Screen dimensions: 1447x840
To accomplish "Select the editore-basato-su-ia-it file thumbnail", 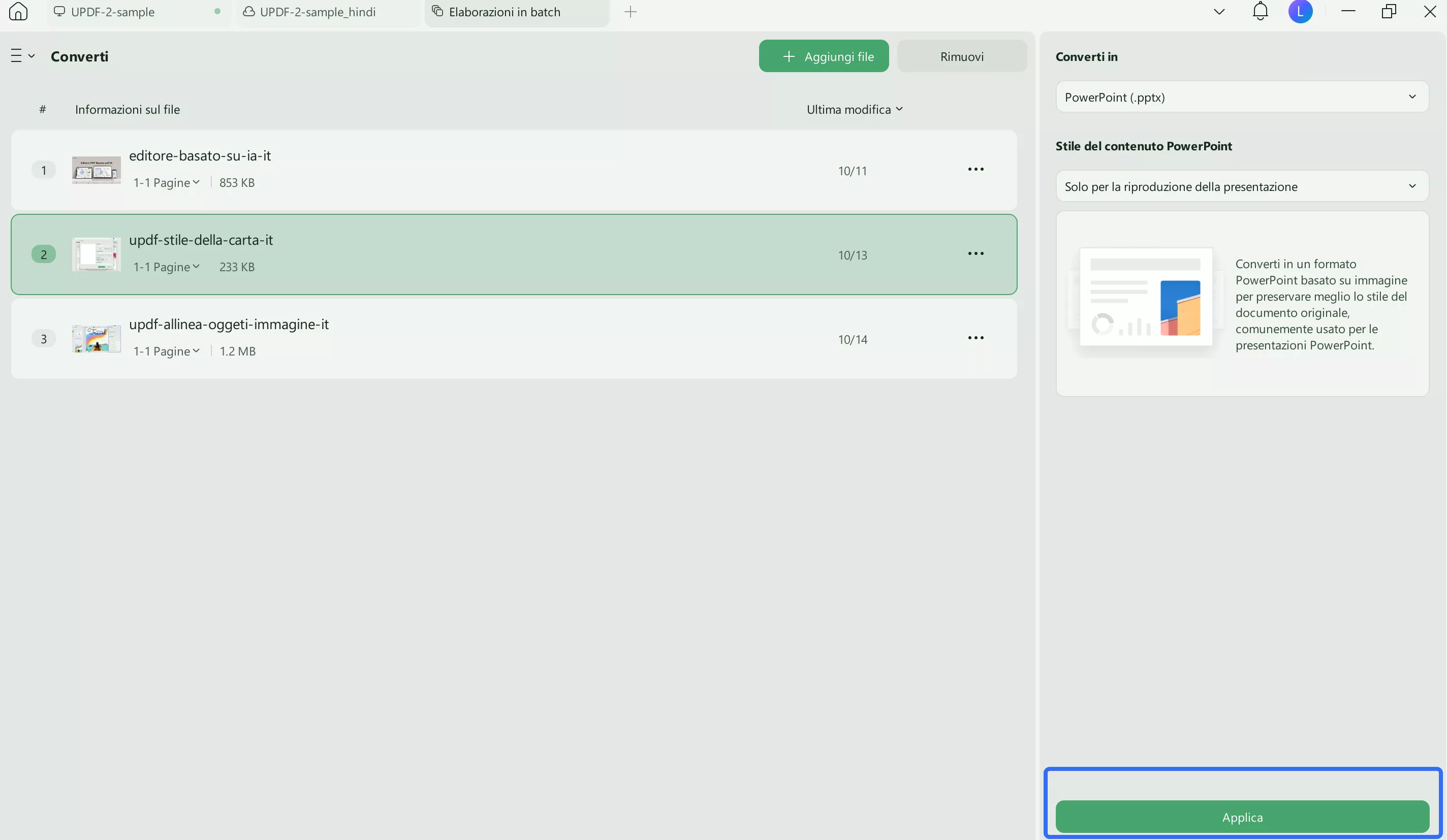I will point(97,170).
